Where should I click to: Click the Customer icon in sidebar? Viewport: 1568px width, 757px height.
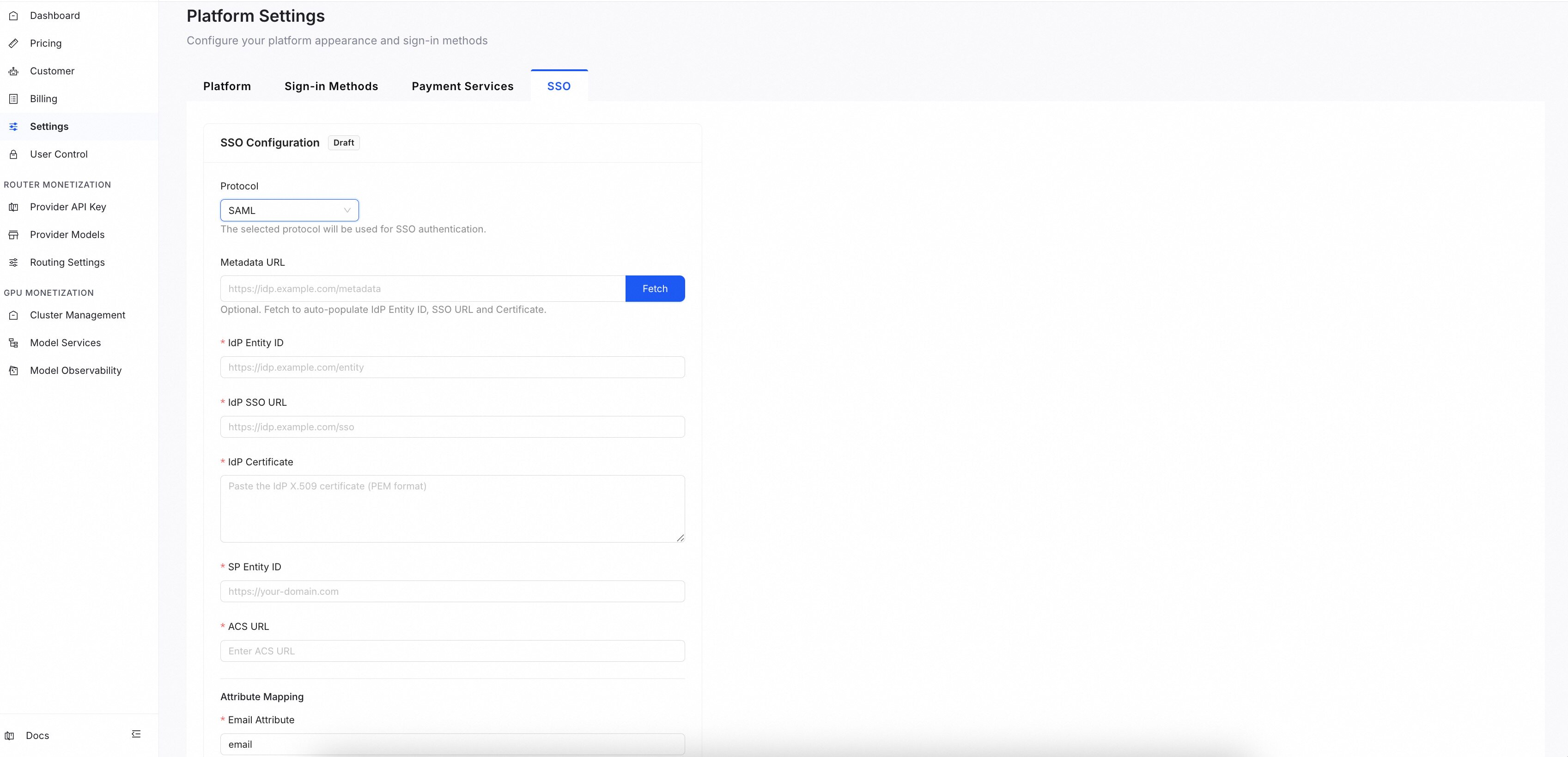(x=13, y=71)
